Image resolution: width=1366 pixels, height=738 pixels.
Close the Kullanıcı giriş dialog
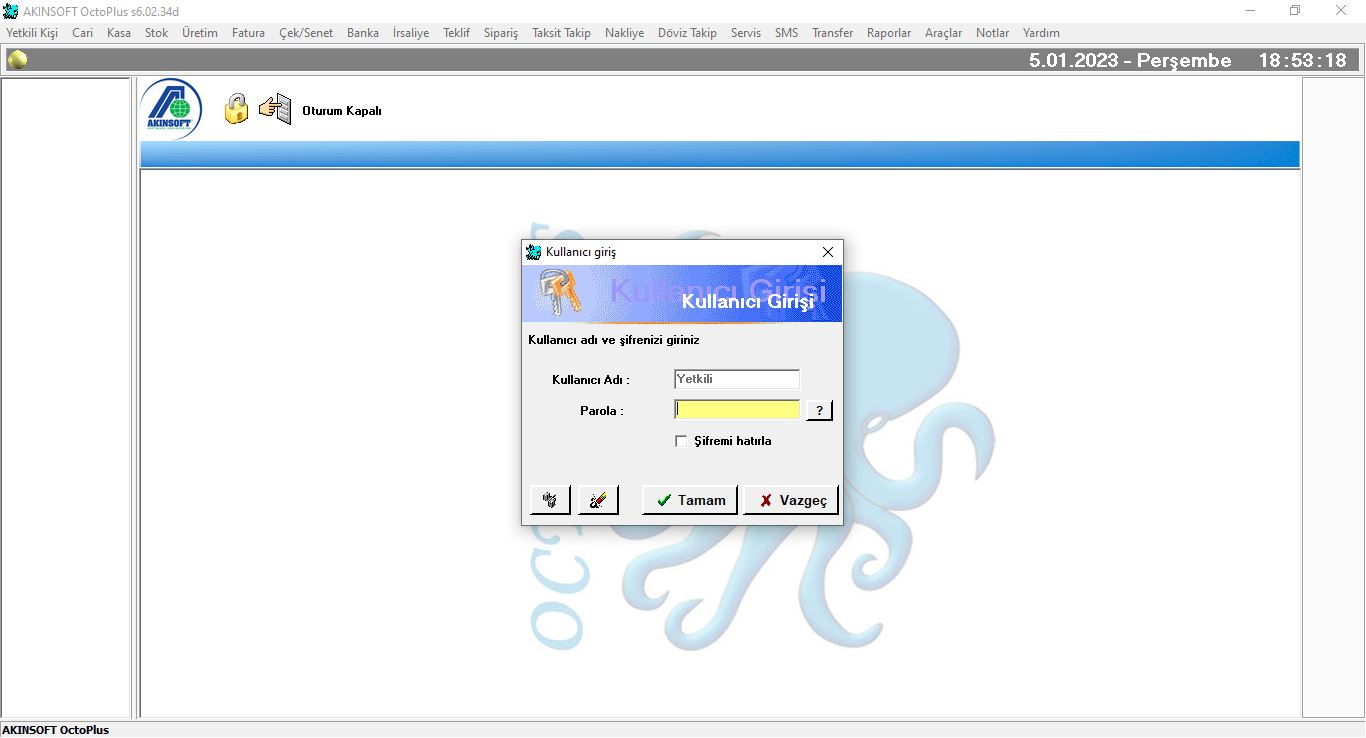pyautogui.click(x=827, y=252)
